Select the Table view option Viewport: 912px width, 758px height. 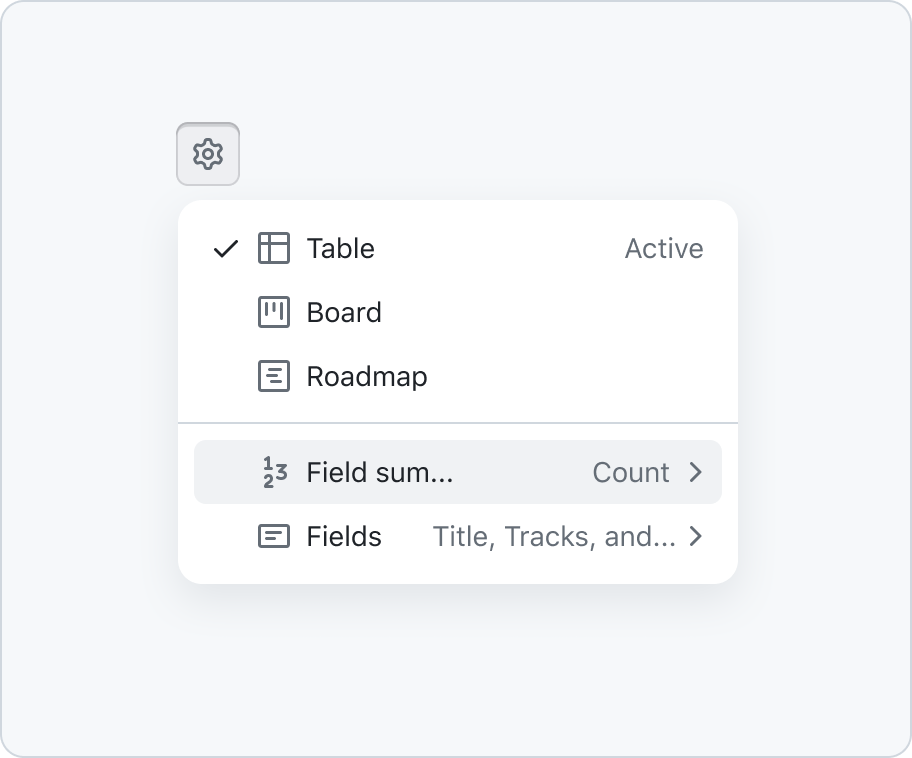pyautogui.click(x=458, y=248)
